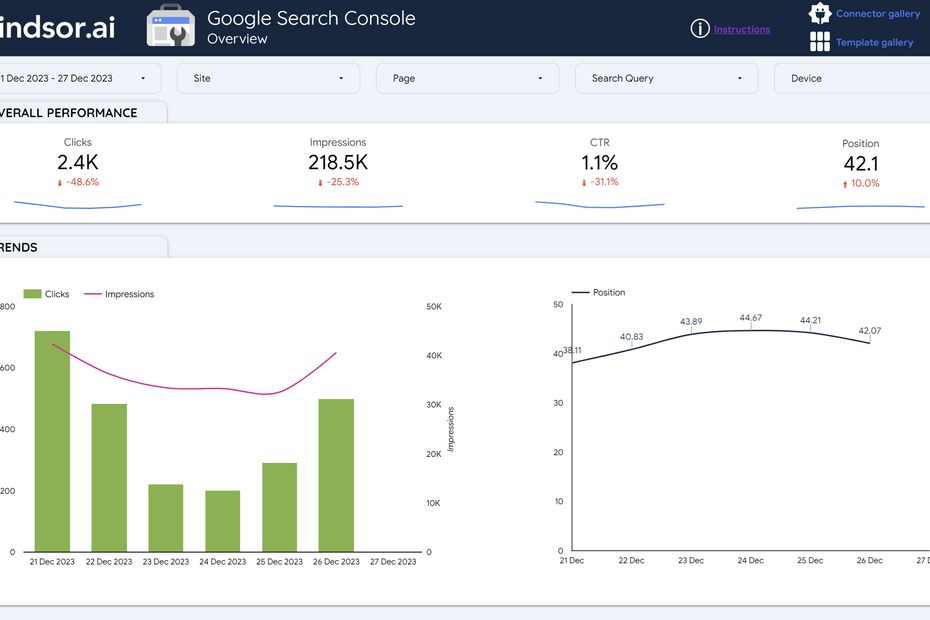Toggle the pink Impressions legend line
Screen dimensions: 930x620
pyautogui.click(x=93, y=294)
